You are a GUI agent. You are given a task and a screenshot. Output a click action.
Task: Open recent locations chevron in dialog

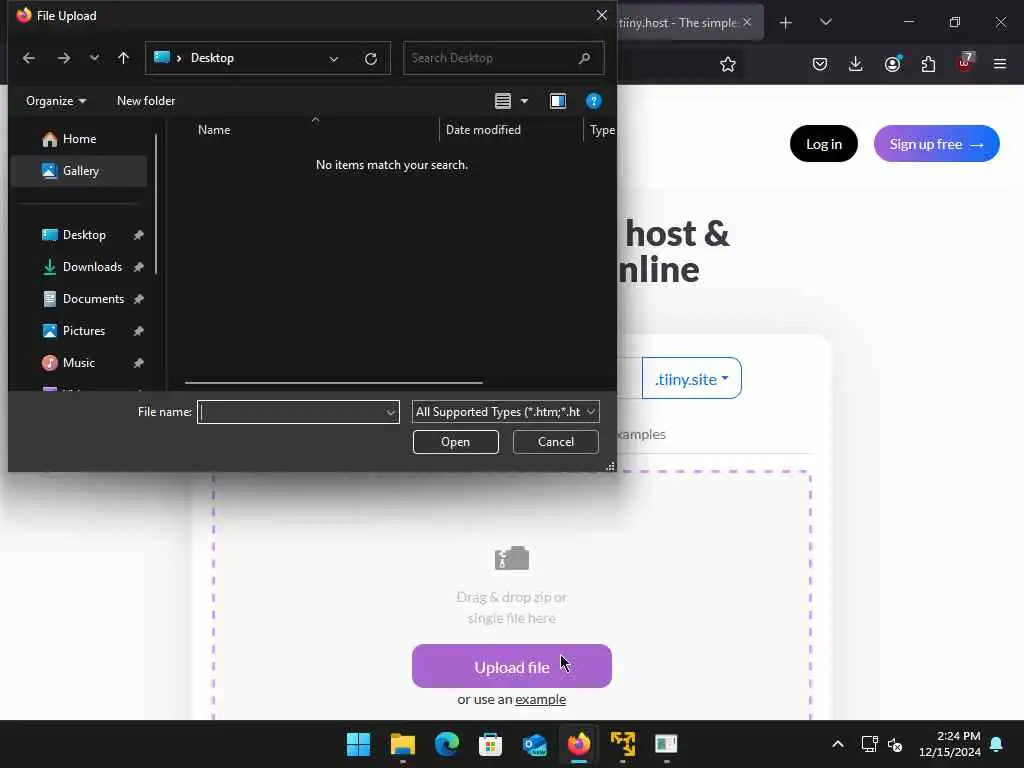pos(95,58)
